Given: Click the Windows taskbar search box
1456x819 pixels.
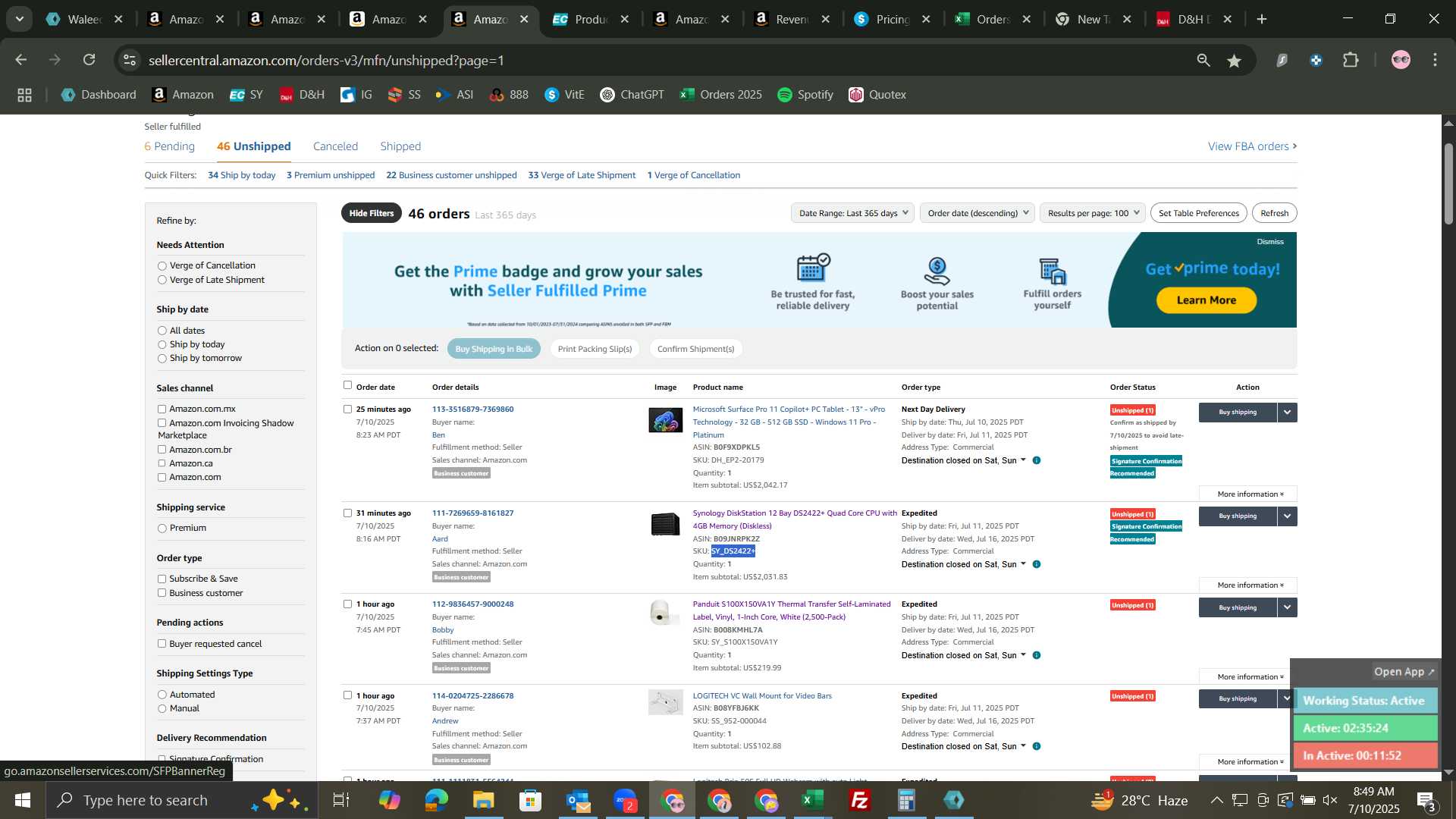Looking at the screenshot, I should (x=182, y=800).
